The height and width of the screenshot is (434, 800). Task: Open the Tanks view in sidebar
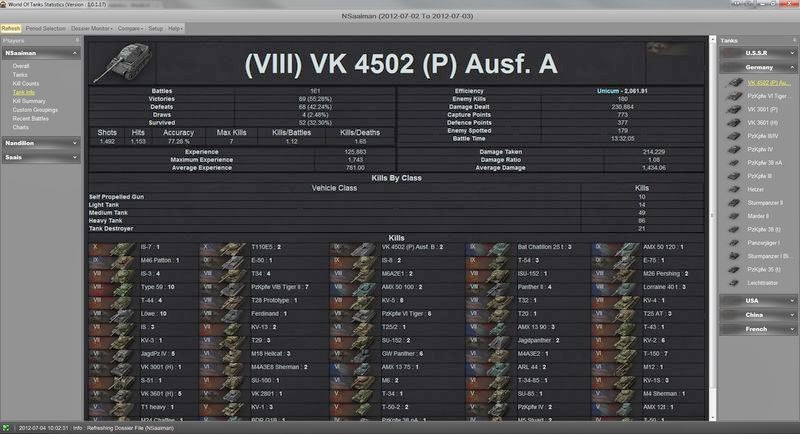pyautogui.click(x=20, y=75)
